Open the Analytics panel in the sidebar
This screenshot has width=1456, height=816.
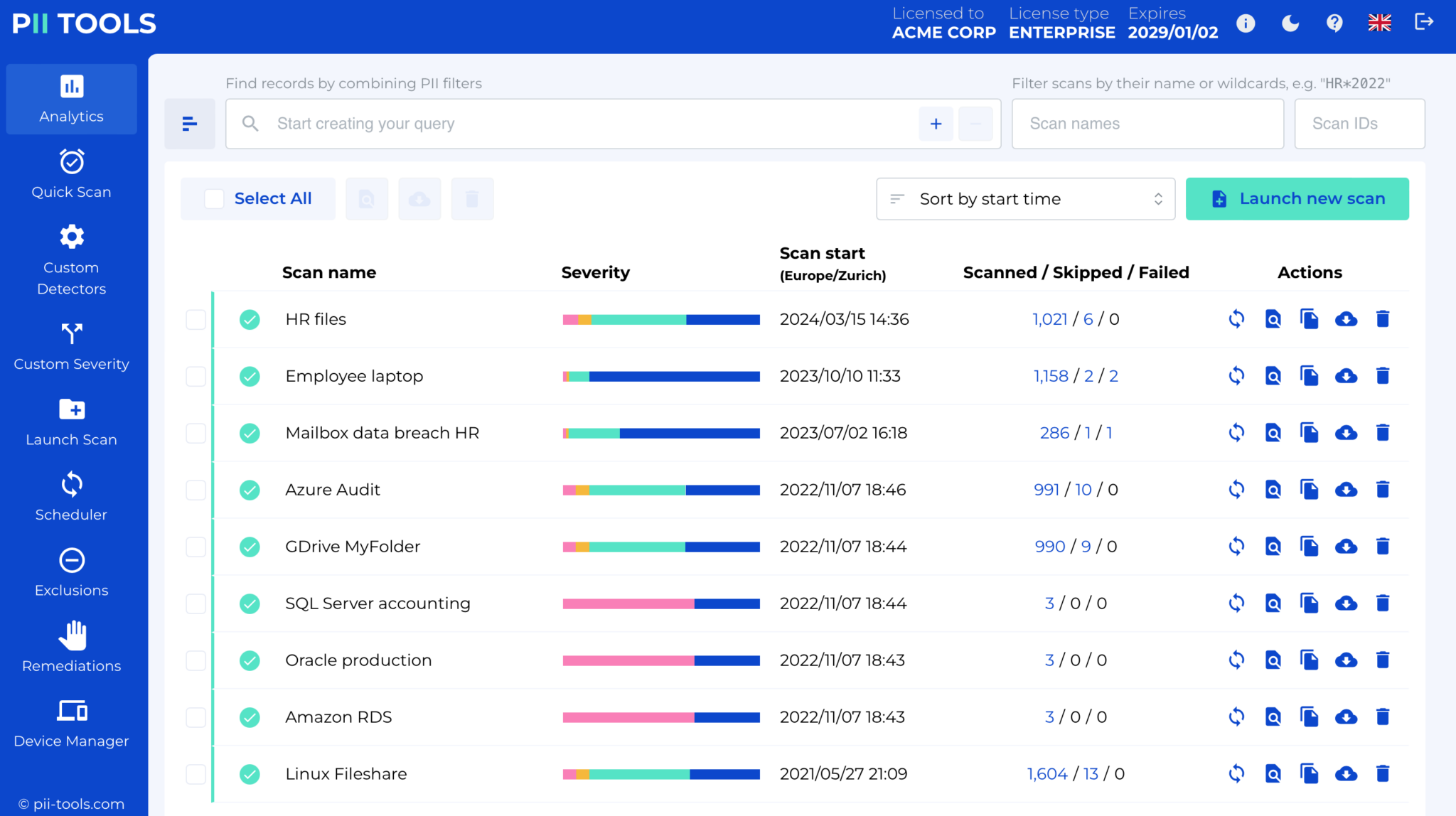(71, 100)
